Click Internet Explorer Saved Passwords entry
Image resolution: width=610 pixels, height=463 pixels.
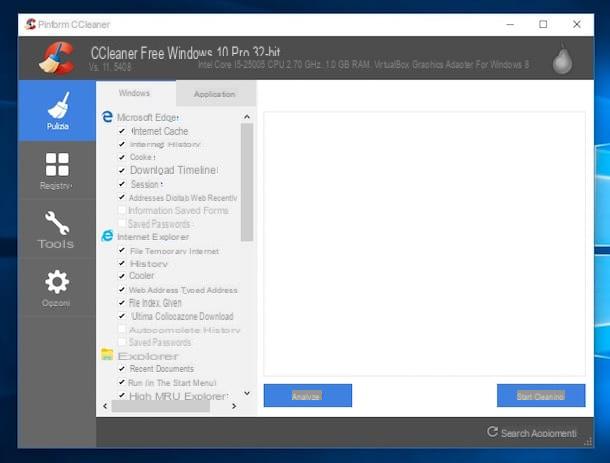click(160, 342)
